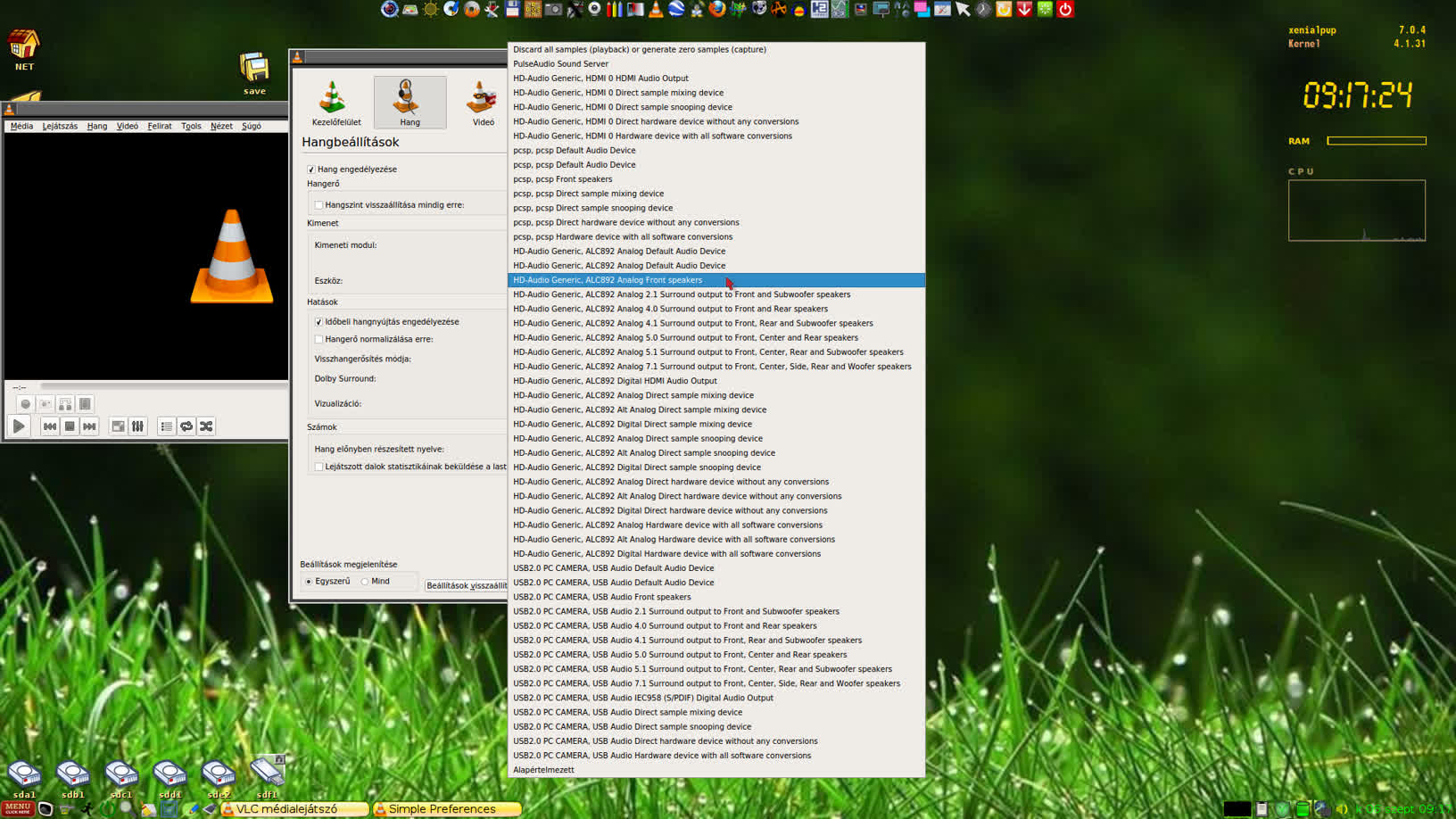Click the VLC play button
Screen dimensions: 1456x819
tap(19, 426)
